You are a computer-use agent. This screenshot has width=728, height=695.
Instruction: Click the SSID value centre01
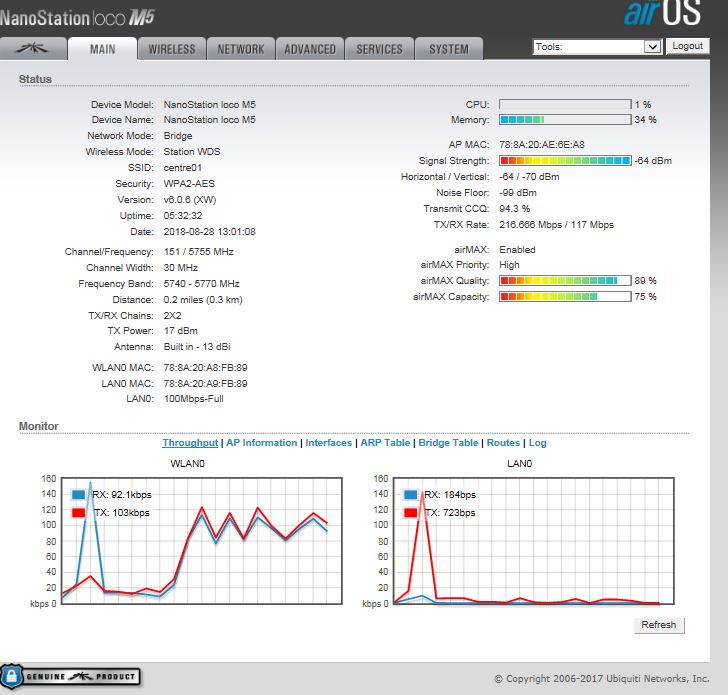[x=182, y=168]
